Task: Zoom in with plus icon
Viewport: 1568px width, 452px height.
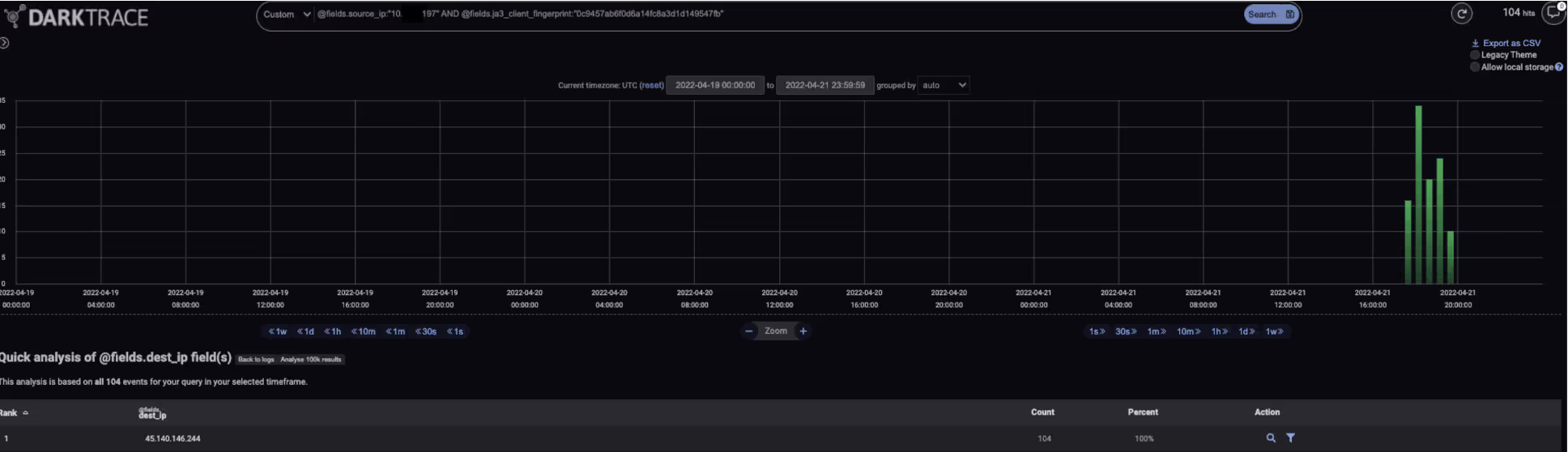Action: (x=803, y=331)
